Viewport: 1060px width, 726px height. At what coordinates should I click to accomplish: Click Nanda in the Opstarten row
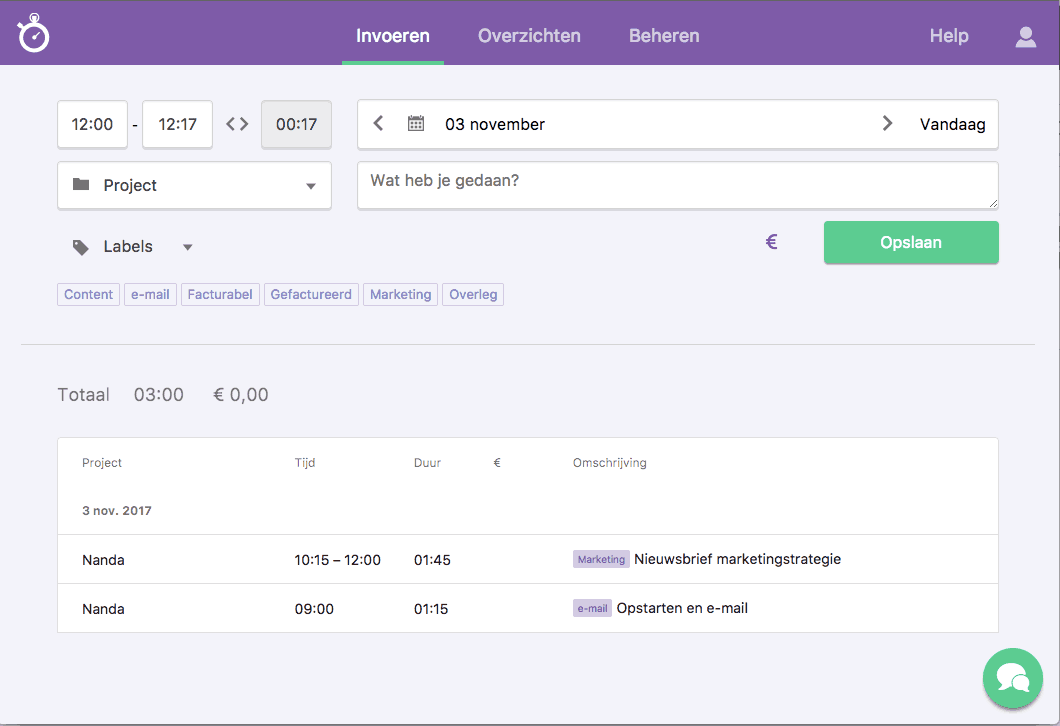(x=103, y=609)
